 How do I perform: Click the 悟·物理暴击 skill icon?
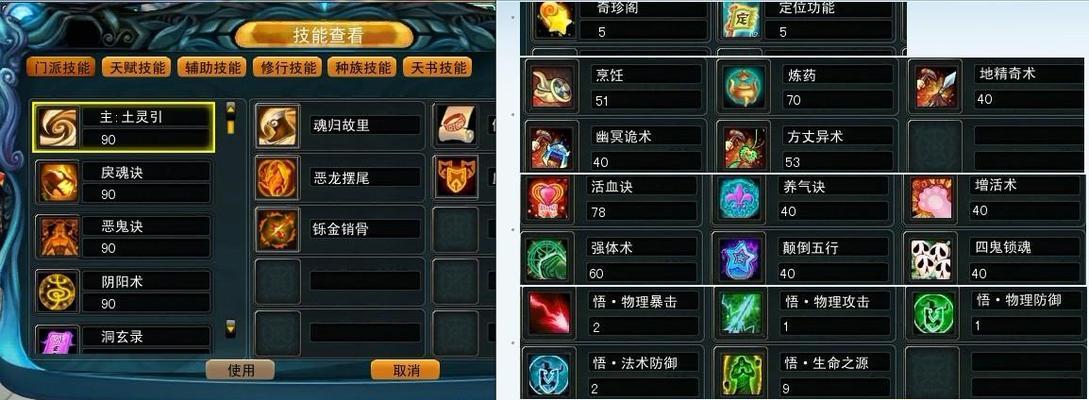(549, 314)
